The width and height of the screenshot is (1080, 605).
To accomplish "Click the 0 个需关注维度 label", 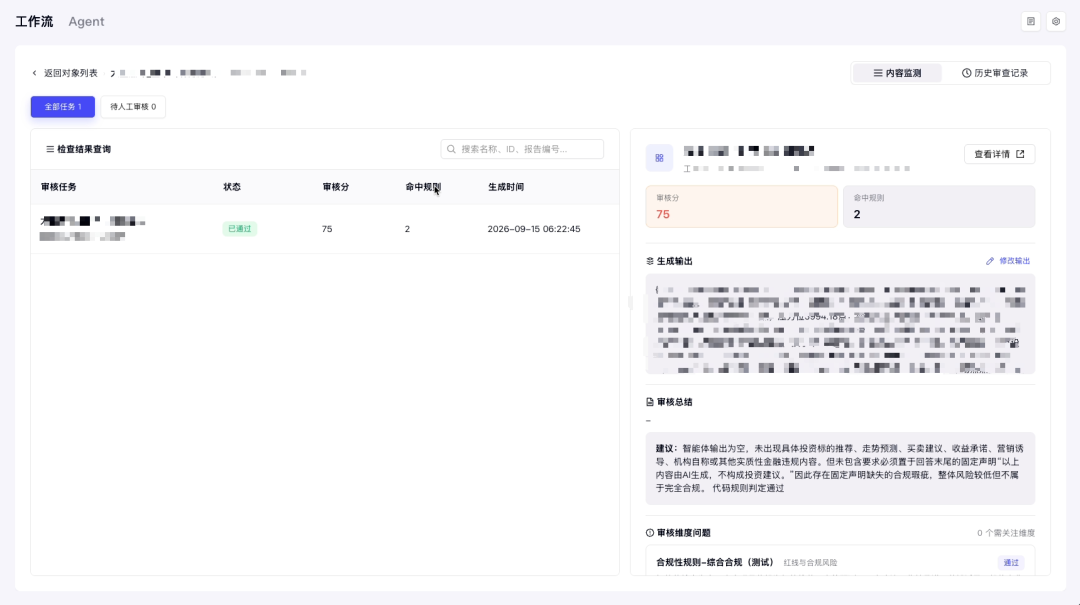I will click(x=1006, y=533).
